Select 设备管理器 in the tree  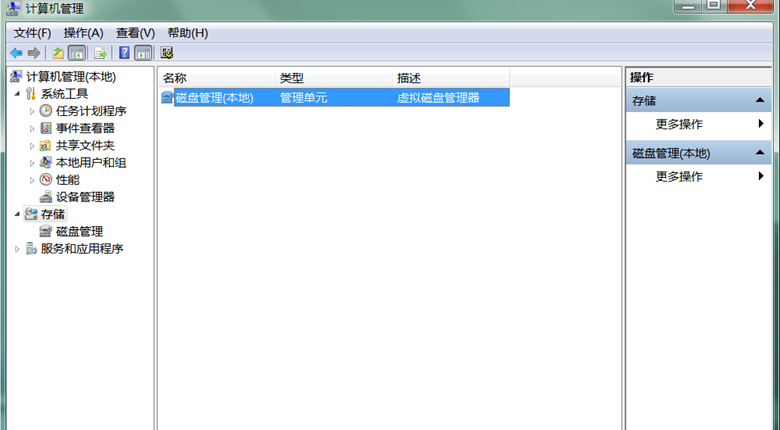click(85, 197)
